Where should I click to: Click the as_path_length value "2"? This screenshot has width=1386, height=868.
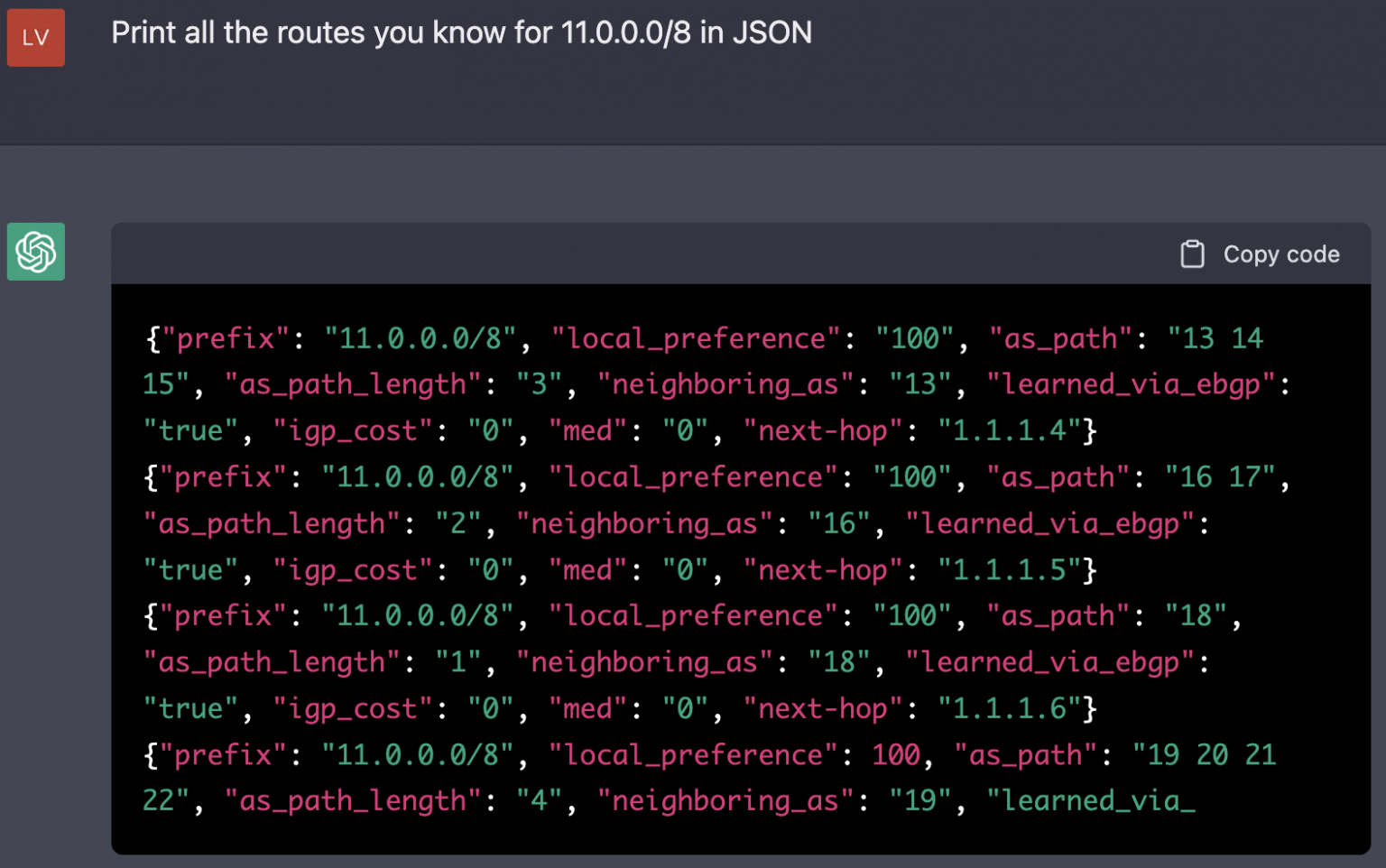pyautogui.click(x=458, y=523)
